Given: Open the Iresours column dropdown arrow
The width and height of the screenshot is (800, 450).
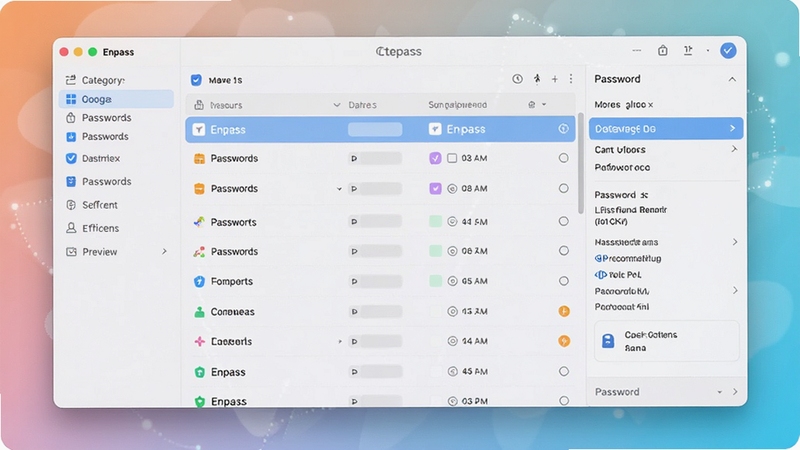Looking at the screenshot, I should tap(337, 105).
